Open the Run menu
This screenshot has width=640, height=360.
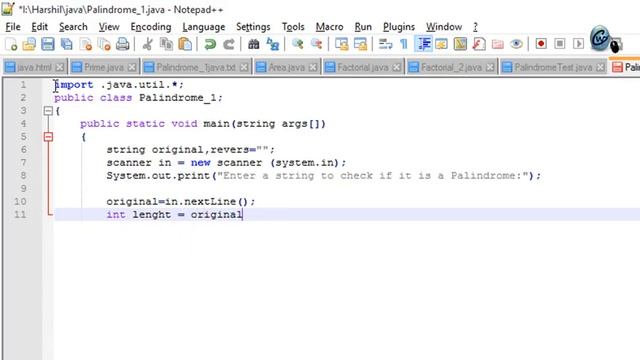click(x=363, y=27)
